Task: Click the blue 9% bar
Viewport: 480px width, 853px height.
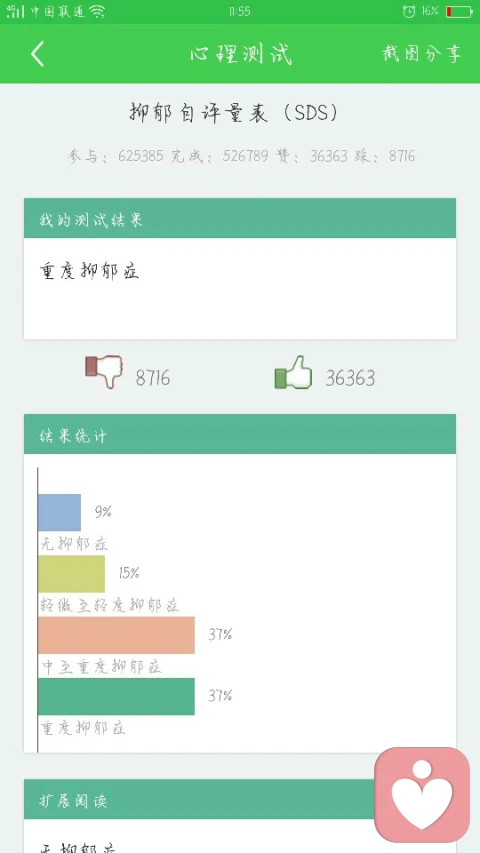Action: click(59, 512)
